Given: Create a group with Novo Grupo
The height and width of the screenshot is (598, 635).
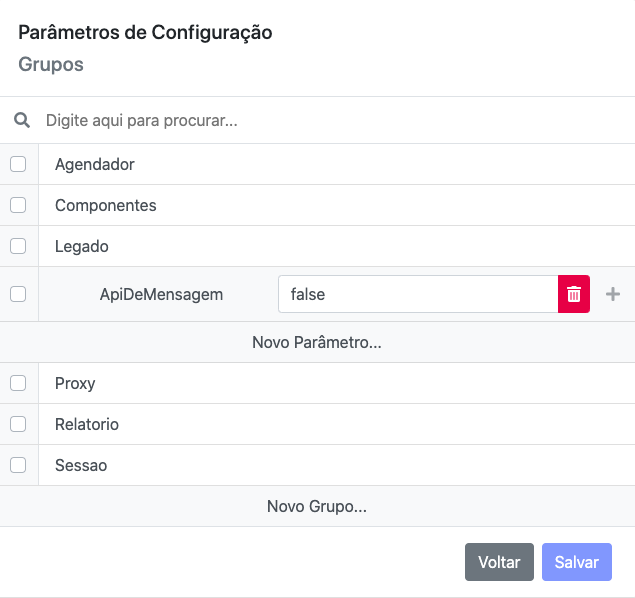Looking at the screenshot, I should [x=317, y=506].
